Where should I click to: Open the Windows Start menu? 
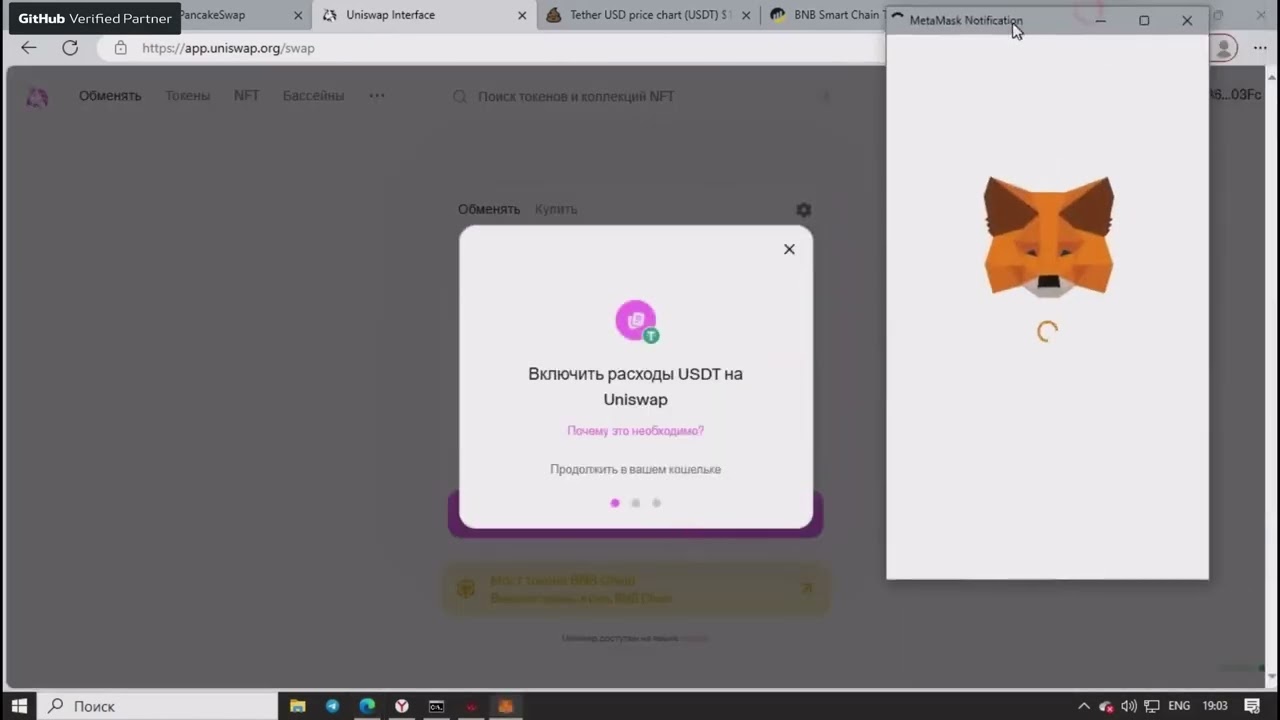[x=19, y=706]
